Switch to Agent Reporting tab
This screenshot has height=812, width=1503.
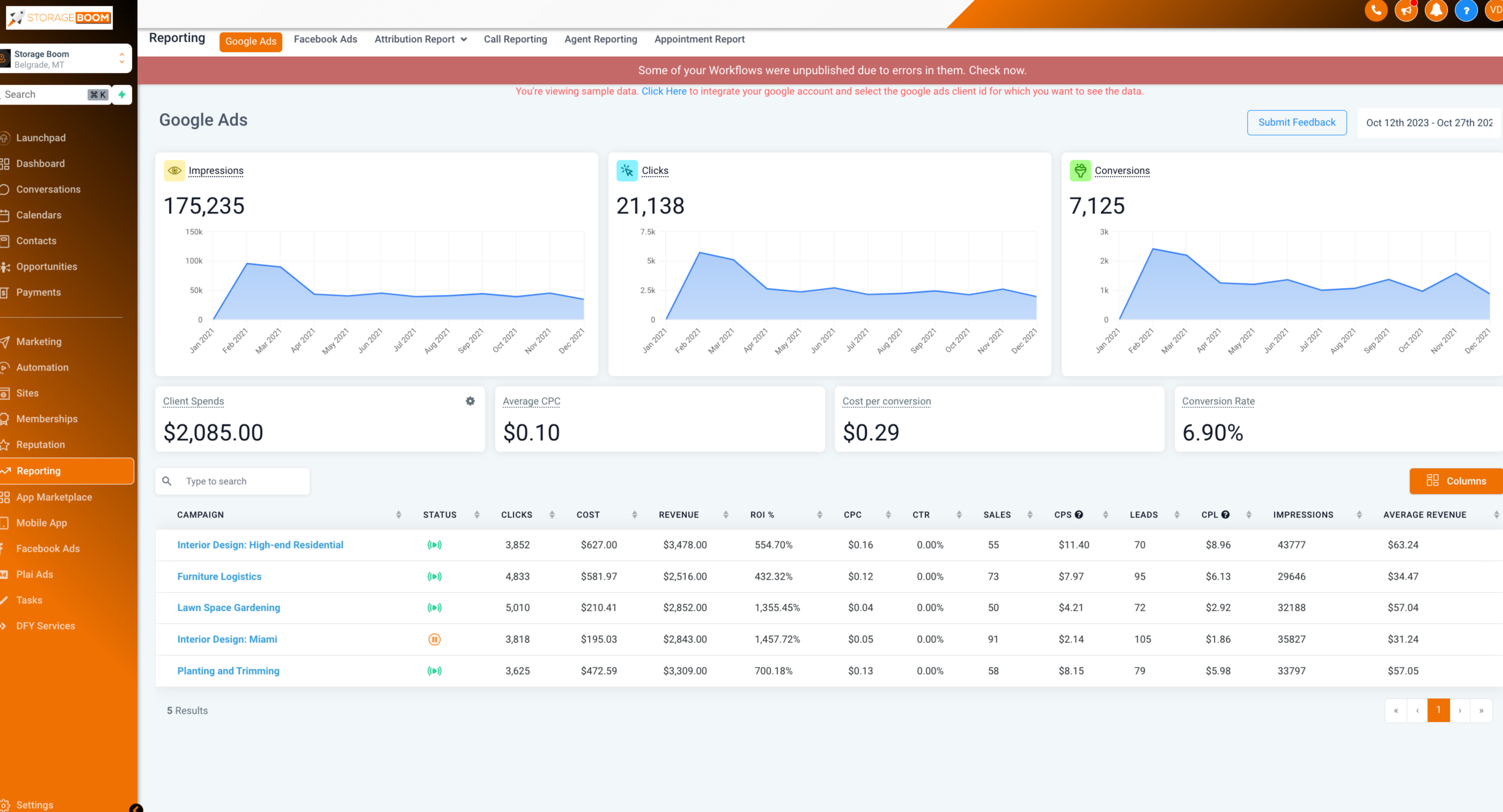pos(600,39)
